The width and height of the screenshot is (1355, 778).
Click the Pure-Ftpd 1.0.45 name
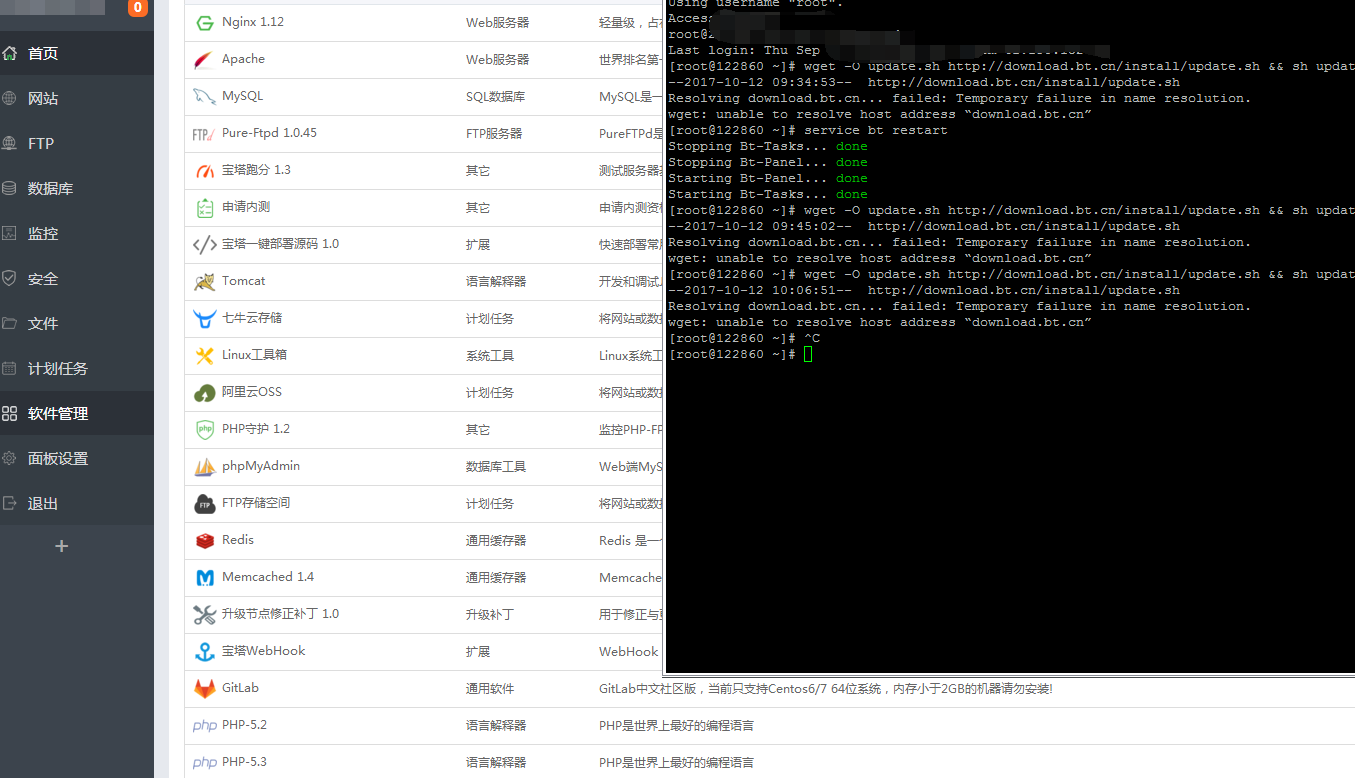(x=269, y=133)
